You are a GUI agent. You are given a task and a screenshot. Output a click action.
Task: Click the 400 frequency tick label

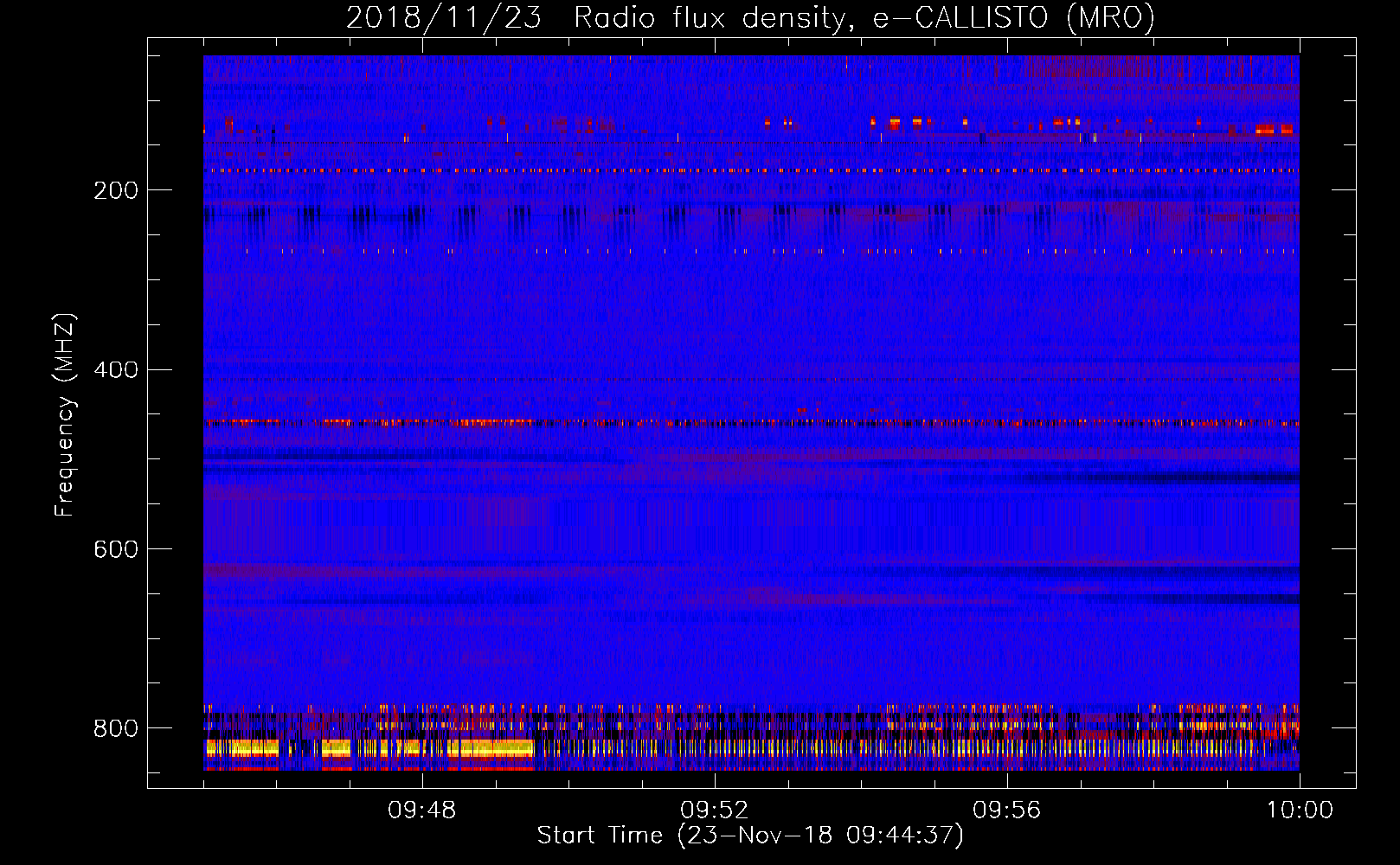(x=116, y=370)
